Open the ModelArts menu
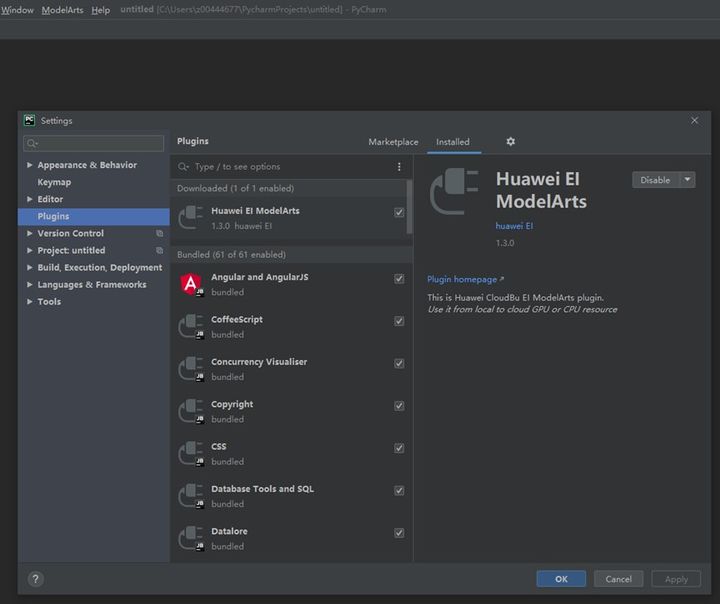Viewport: 720px width, 604px height. click(x=62, y=10)
